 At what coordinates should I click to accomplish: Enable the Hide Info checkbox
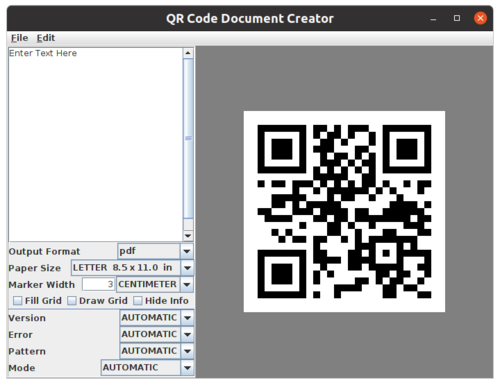(x=138, y=301)
